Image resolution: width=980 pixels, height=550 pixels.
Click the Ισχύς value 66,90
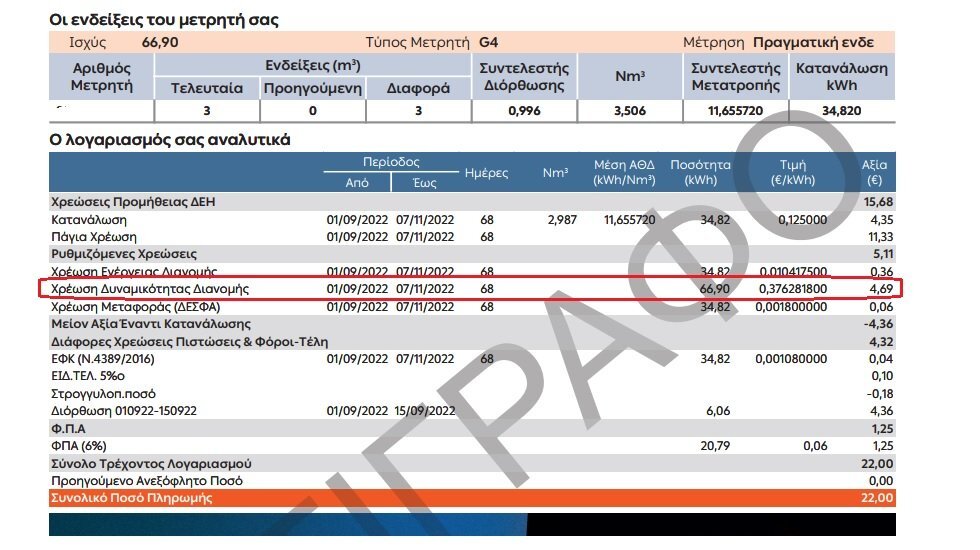tap(160, 42)
